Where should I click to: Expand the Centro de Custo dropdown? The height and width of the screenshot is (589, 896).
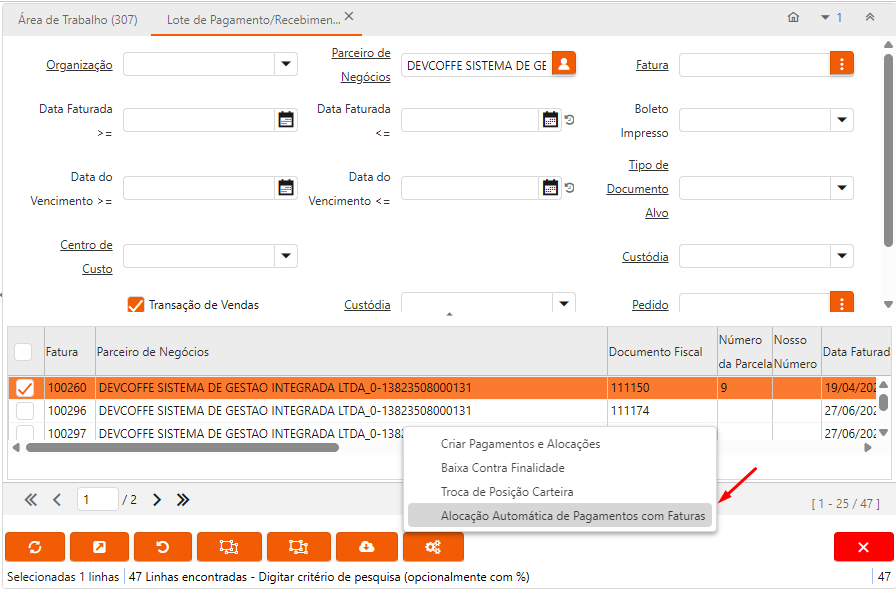pos(286,256)
